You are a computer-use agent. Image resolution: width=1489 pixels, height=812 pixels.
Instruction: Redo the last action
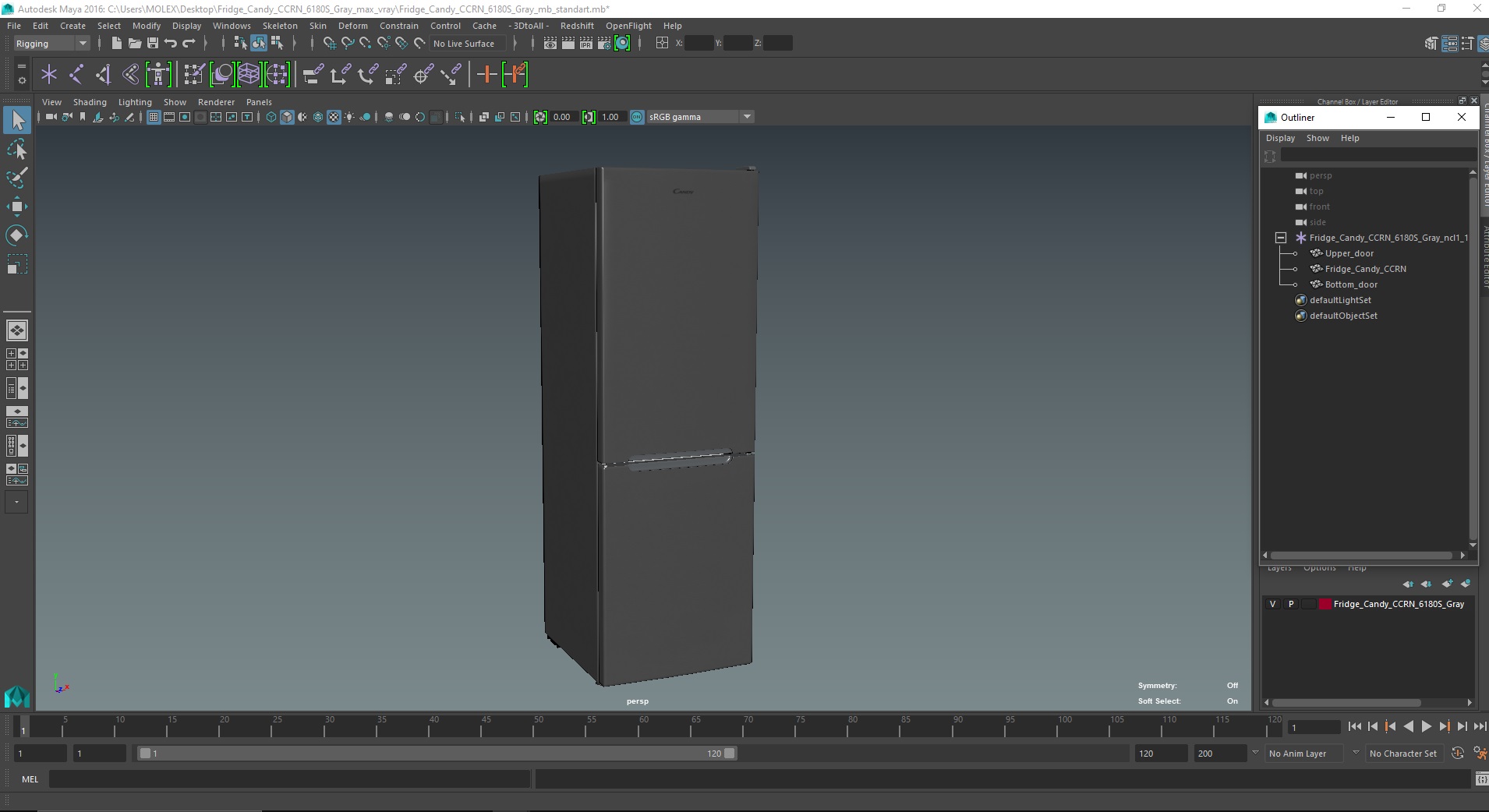(x=189, y=44)
